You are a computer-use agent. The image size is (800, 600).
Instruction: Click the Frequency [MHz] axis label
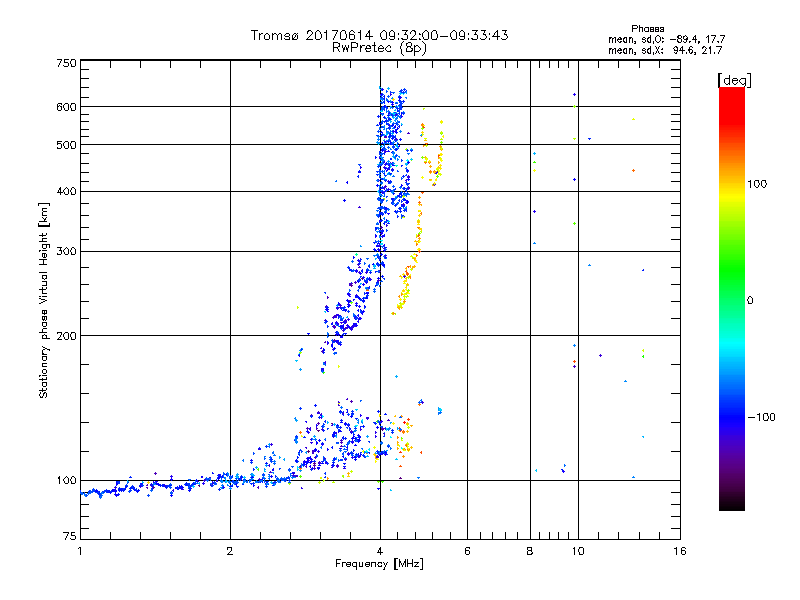379,565
